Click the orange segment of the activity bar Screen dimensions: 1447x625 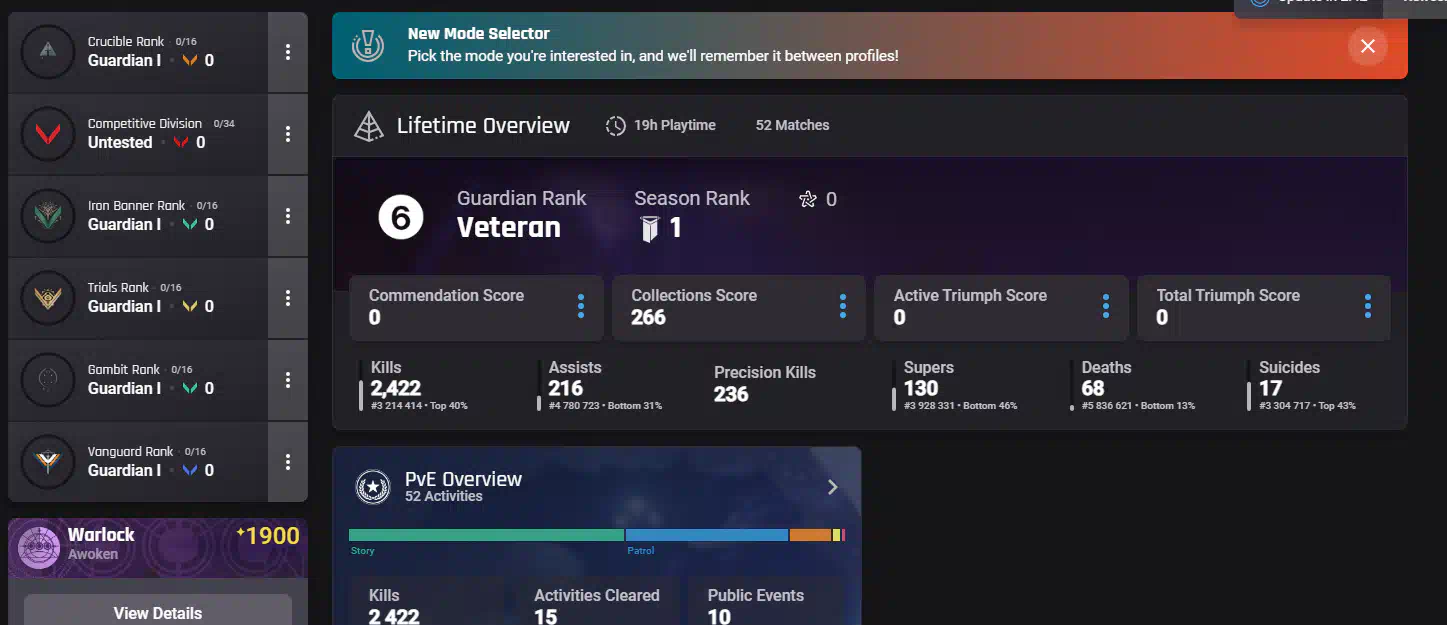(811, 535)
